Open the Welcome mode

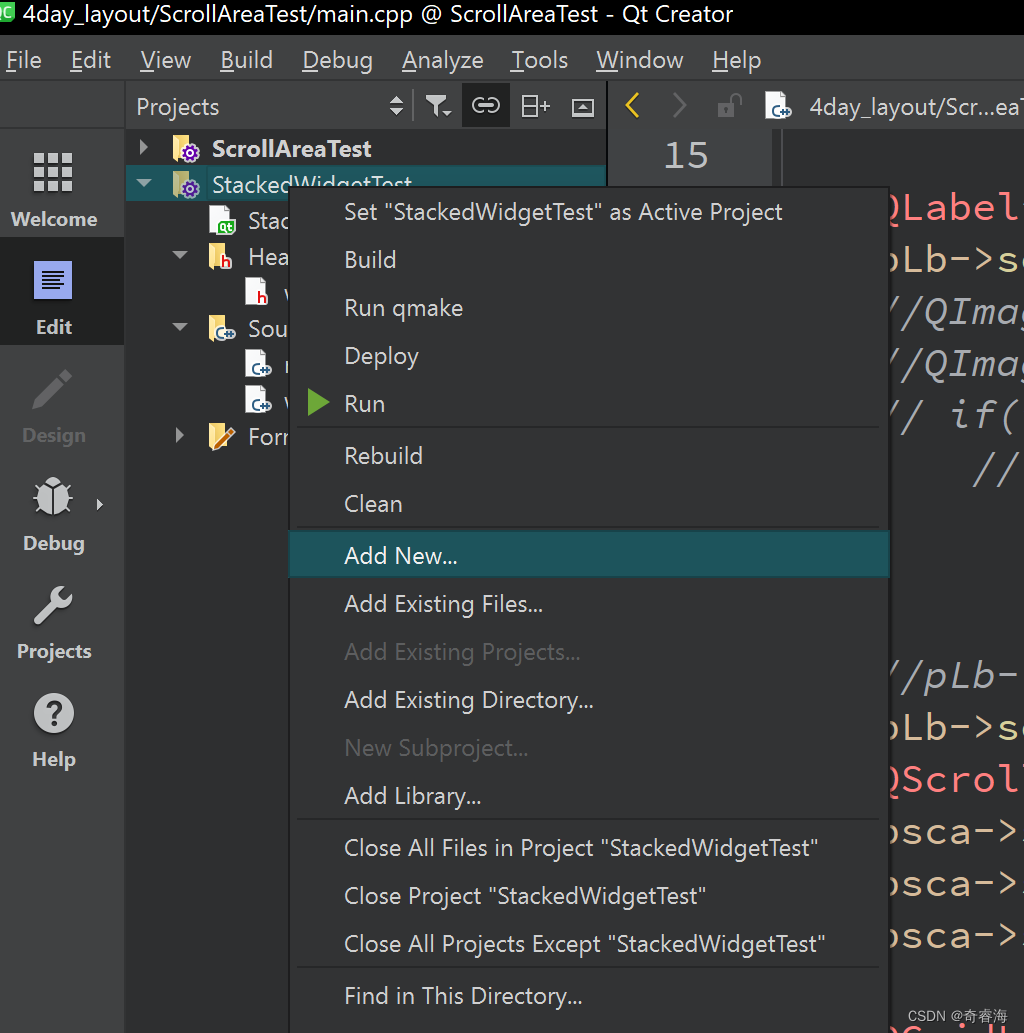54,189
